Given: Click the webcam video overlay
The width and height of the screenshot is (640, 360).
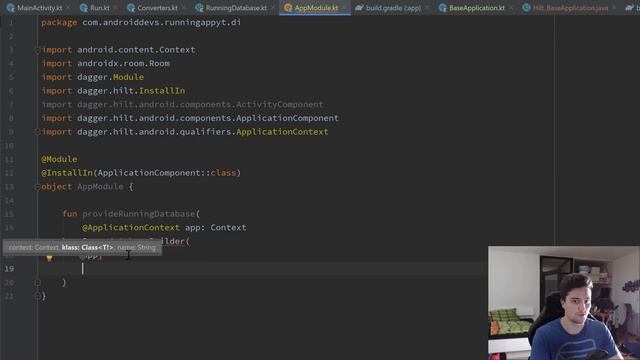Looking at the screenshot, I should [x=564, y=303].
